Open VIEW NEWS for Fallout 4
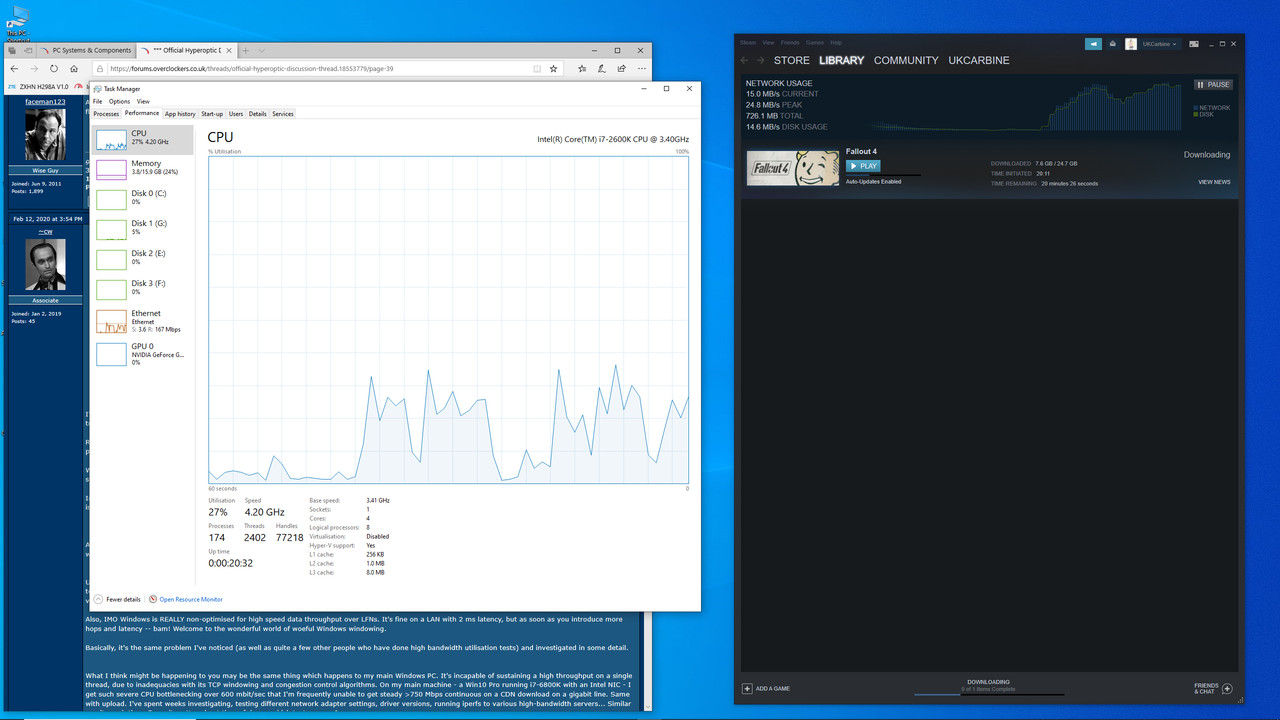Viewport: 1280px width, 720px height. coord(1214,182)
